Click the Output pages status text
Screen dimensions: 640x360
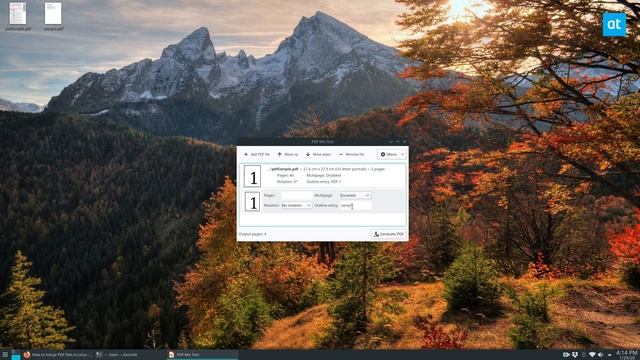point(253,234)
